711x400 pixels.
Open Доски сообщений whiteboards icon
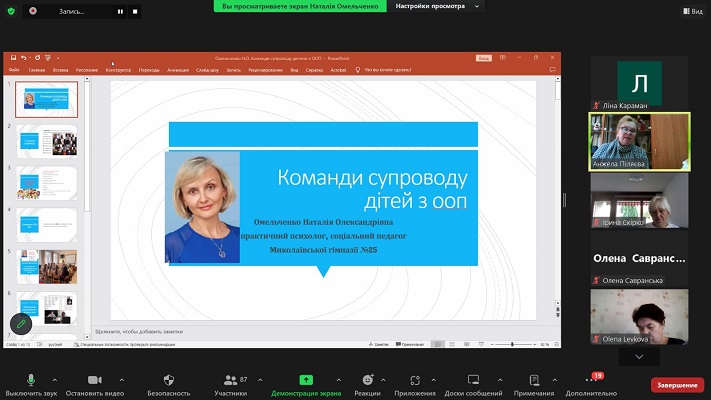point(473,381)
